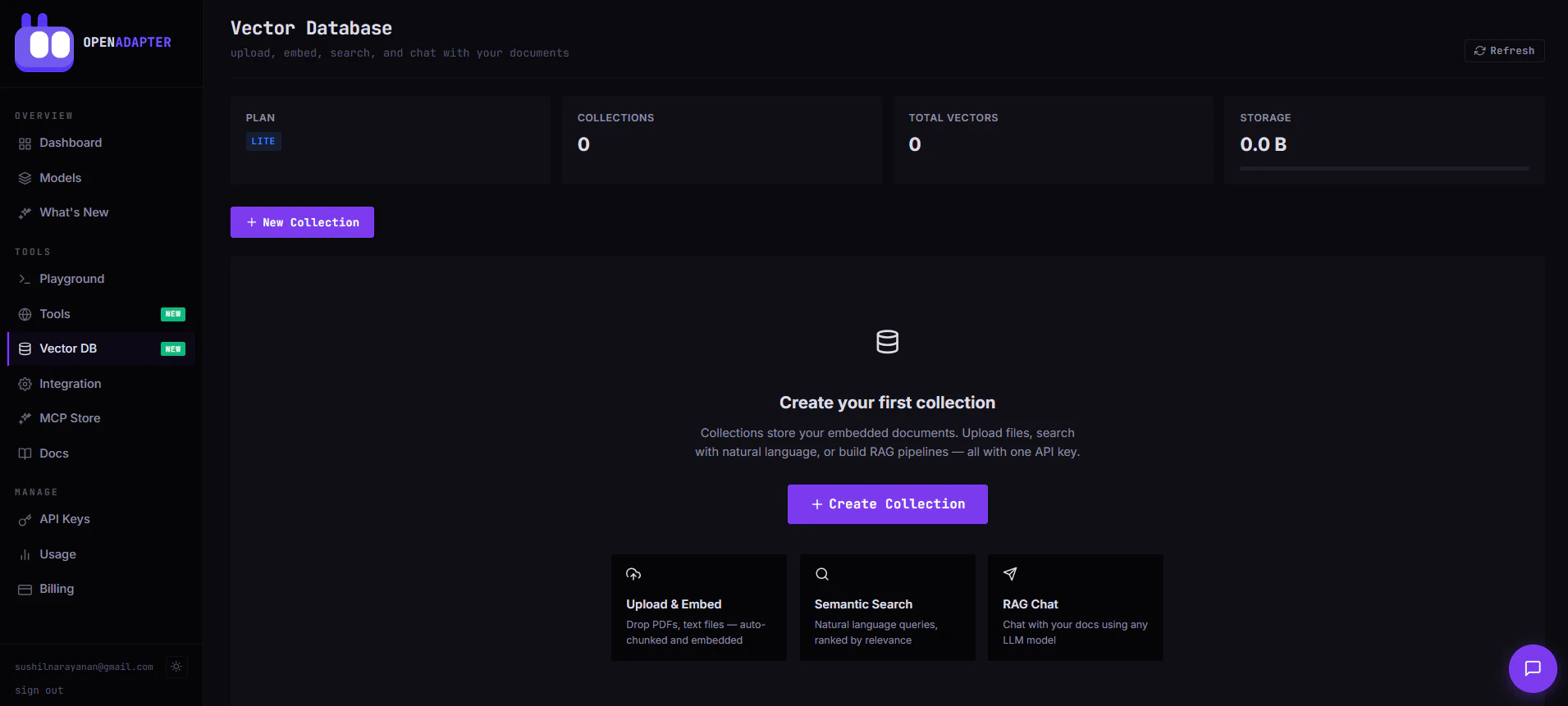Click the API Keys key icon

[25, 520]
